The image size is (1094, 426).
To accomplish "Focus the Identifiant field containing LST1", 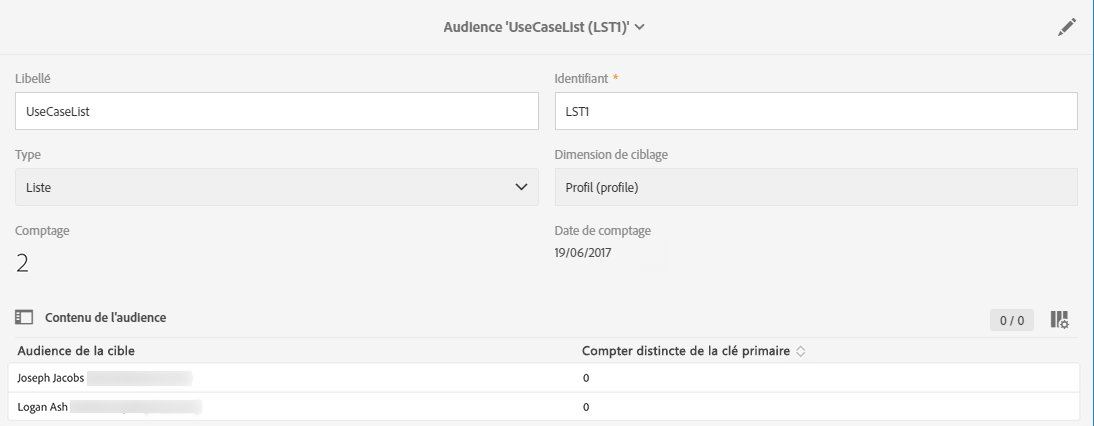I will [815, 111].
